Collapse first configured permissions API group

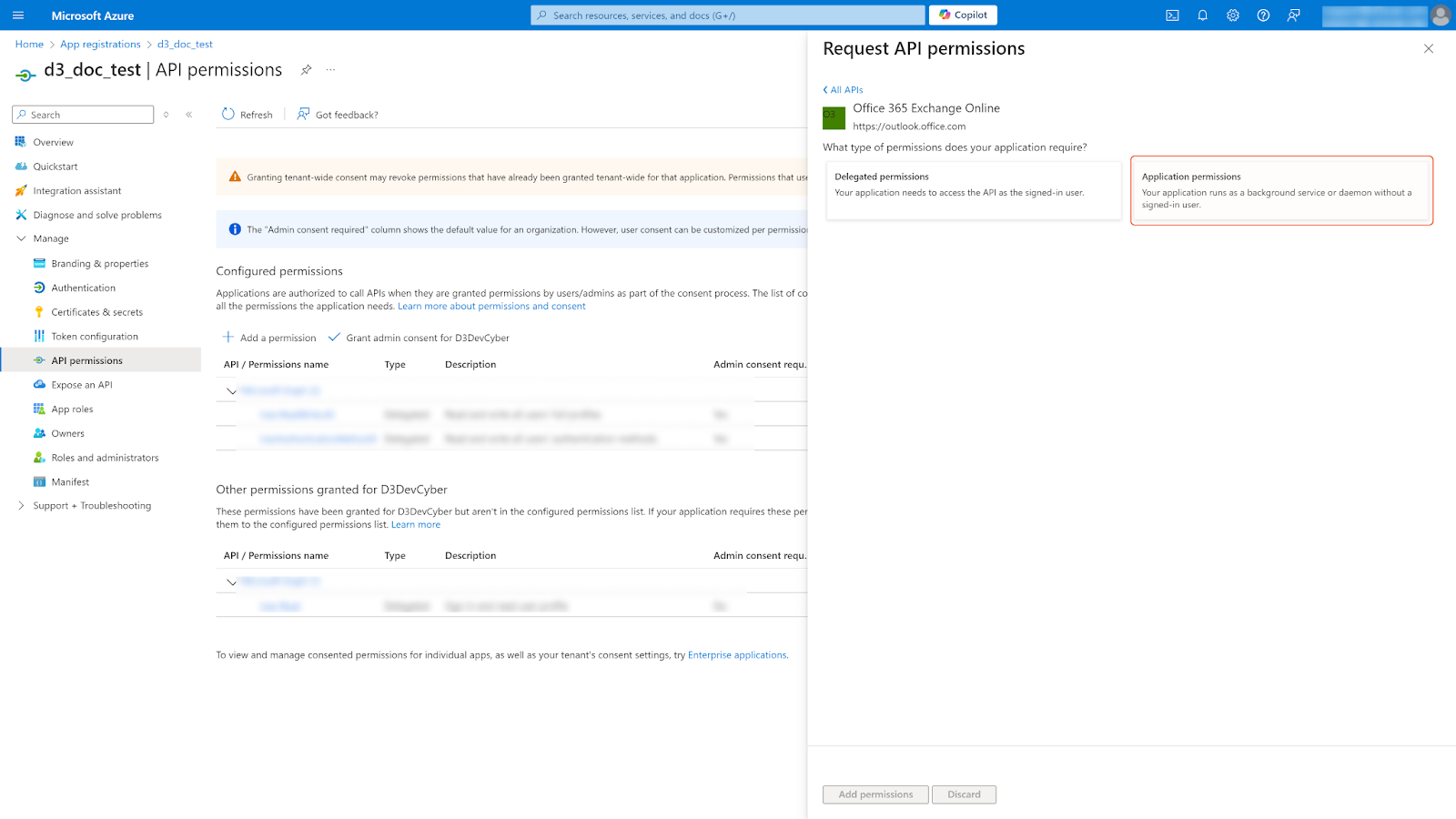click(231, 391)
